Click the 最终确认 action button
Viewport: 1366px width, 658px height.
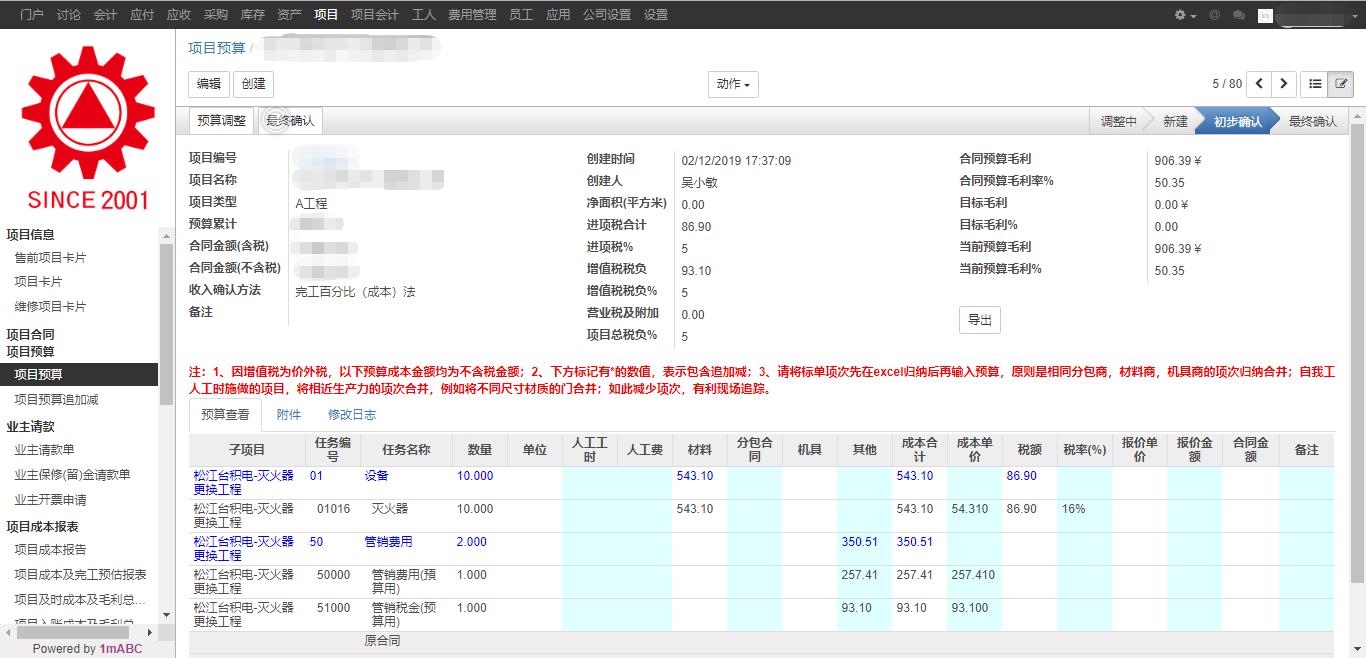click(289, 121)
